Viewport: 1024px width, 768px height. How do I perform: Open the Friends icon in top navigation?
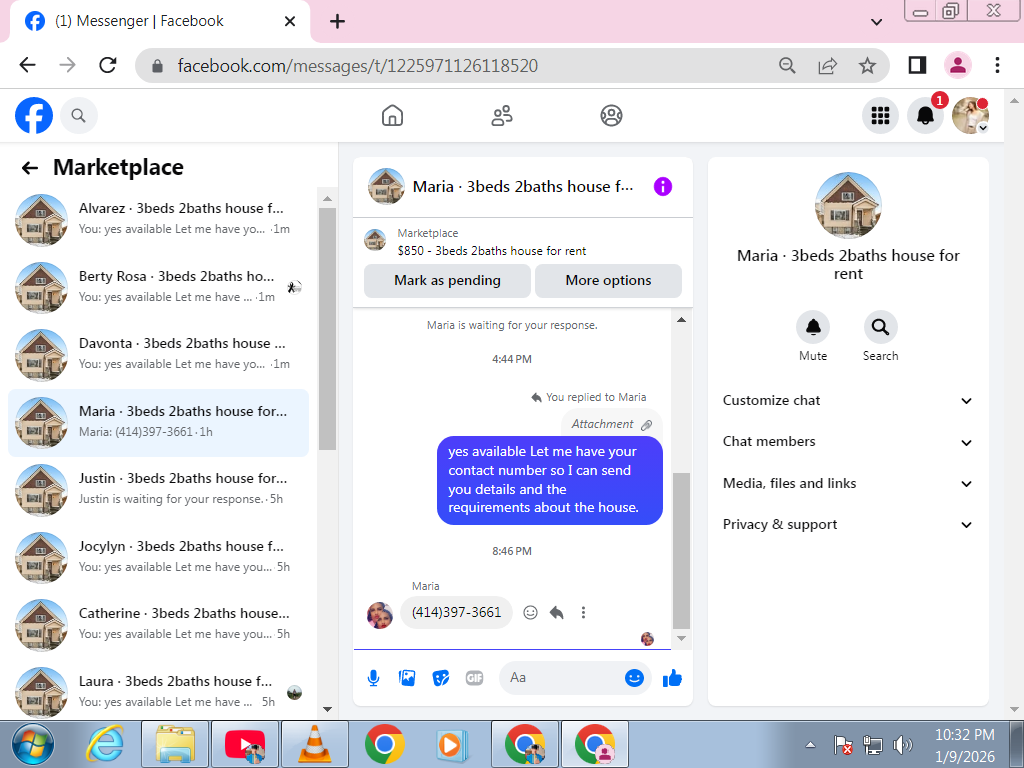tap(502, 116)
